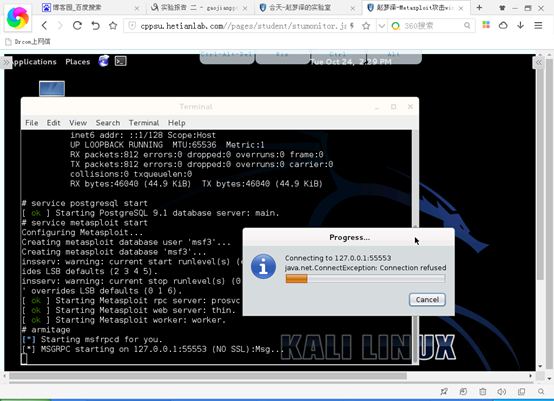Click the shield icon inside the address bar
The width and height of the screenshot is (554, 401).
coord(132,25)
